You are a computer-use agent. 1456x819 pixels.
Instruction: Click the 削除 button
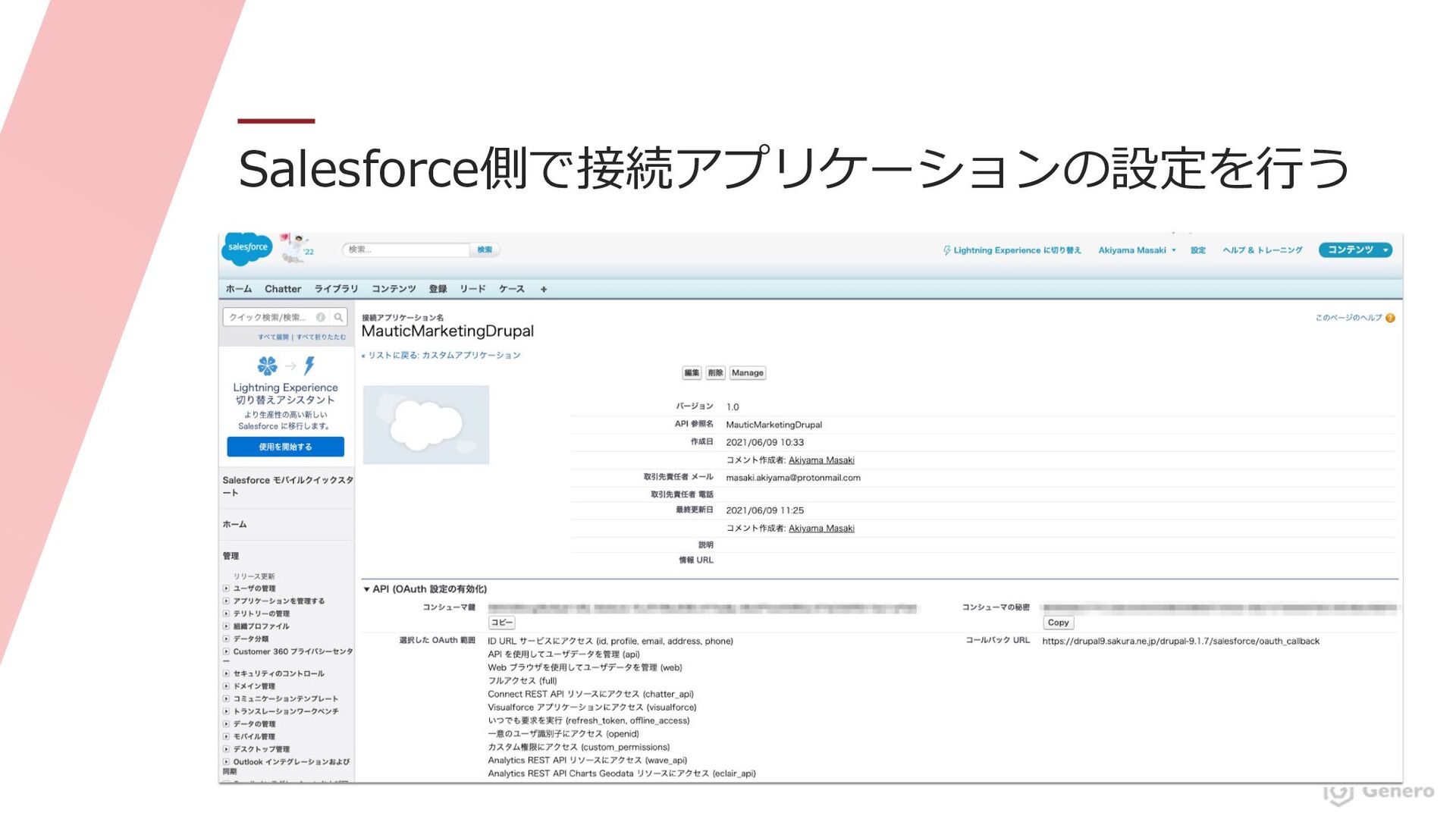tap(715, 373)
